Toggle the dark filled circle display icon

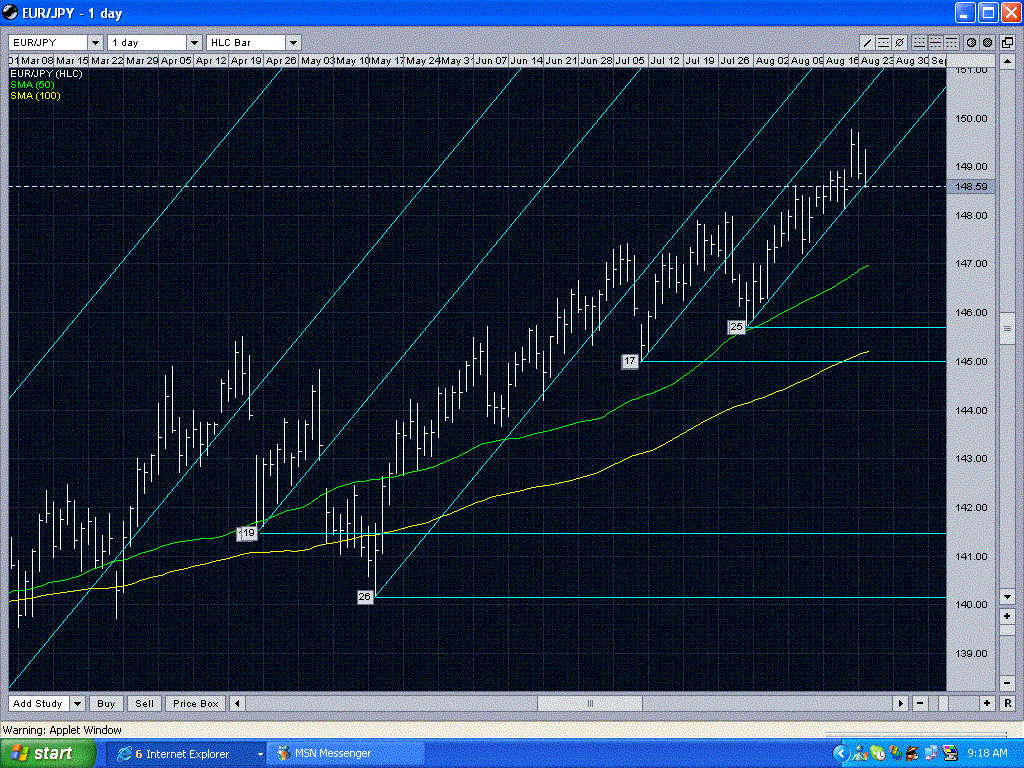988,42
